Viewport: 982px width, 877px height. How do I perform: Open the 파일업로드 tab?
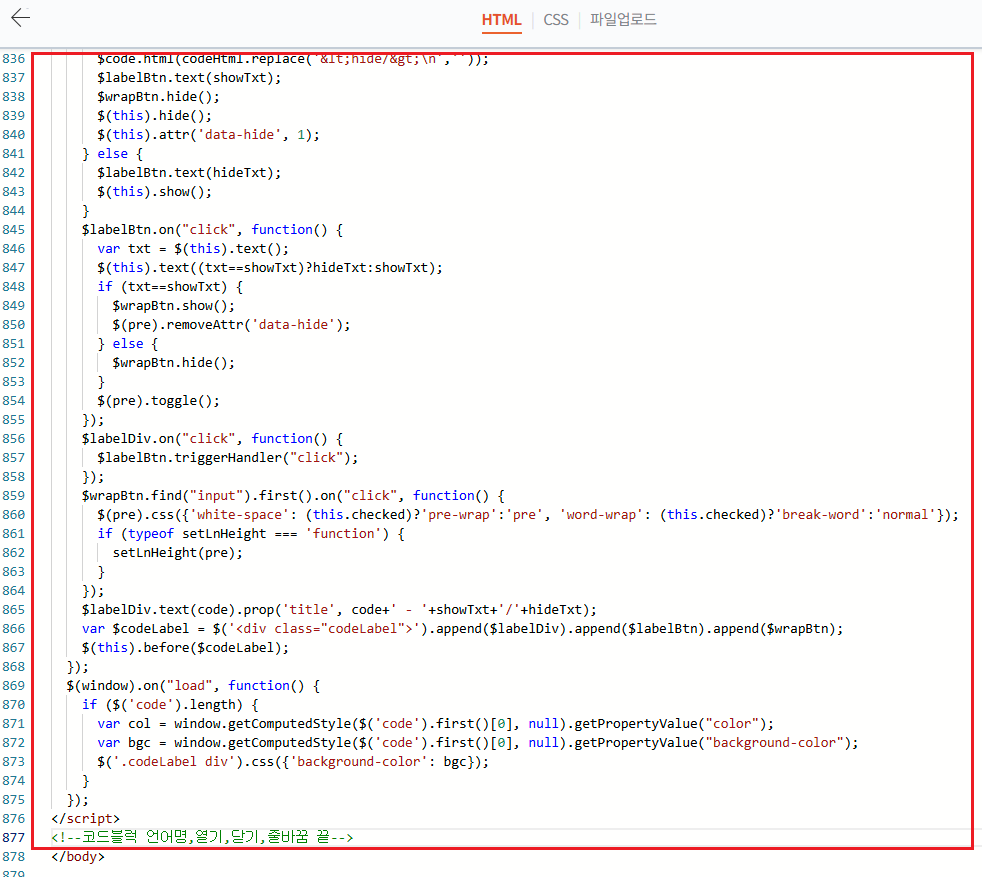[x=623, y=19]
